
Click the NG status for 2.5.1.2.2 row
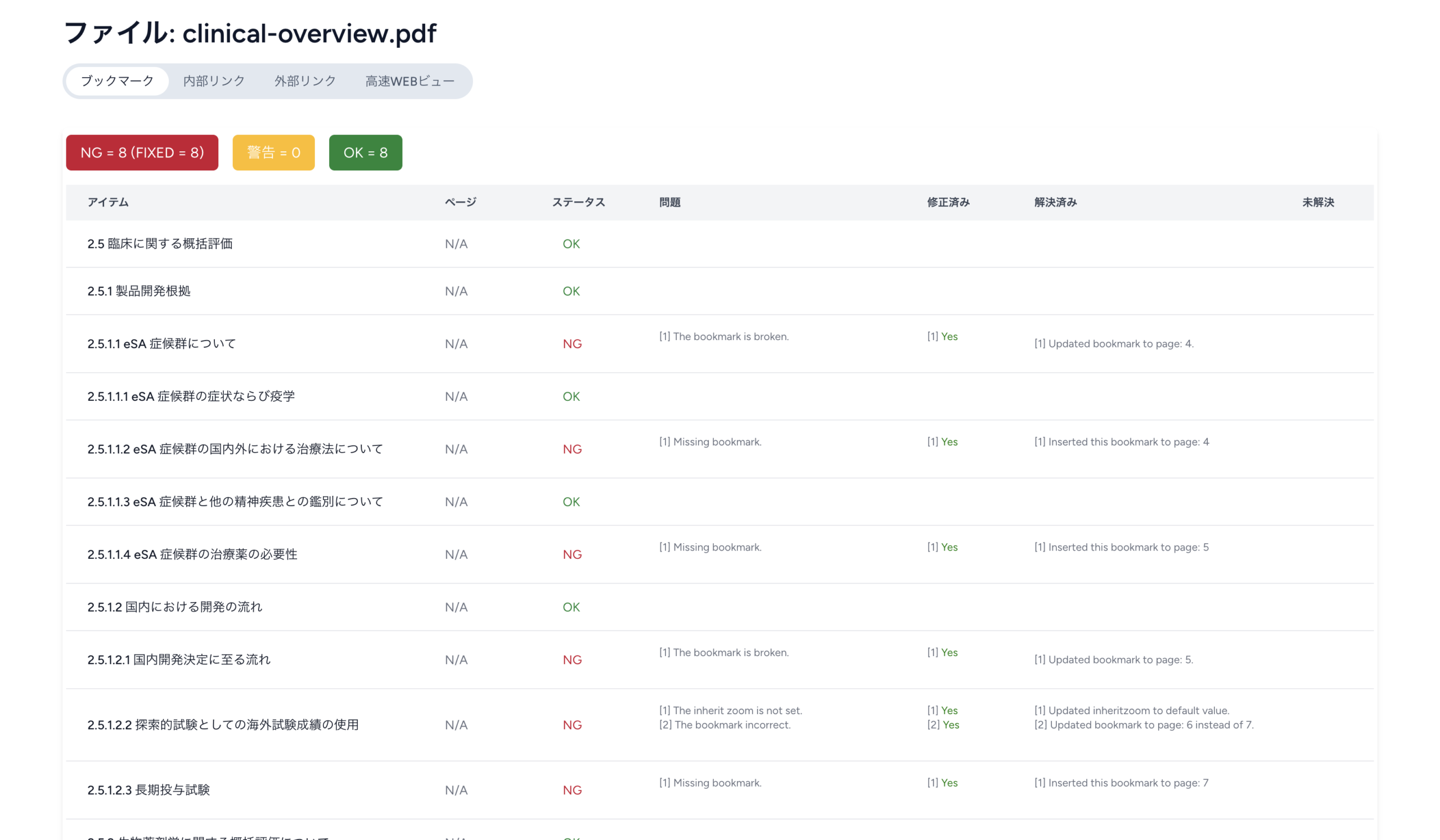572,725
